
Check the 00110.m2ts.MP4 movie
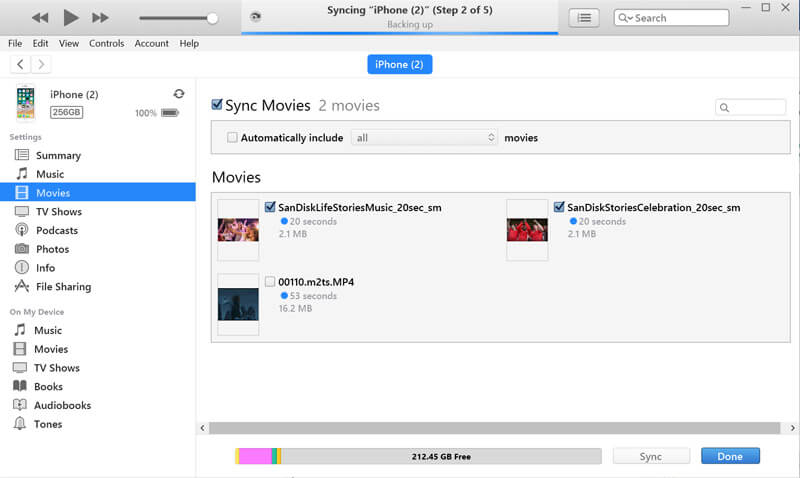pyautogui.click(x=270, y=281)
